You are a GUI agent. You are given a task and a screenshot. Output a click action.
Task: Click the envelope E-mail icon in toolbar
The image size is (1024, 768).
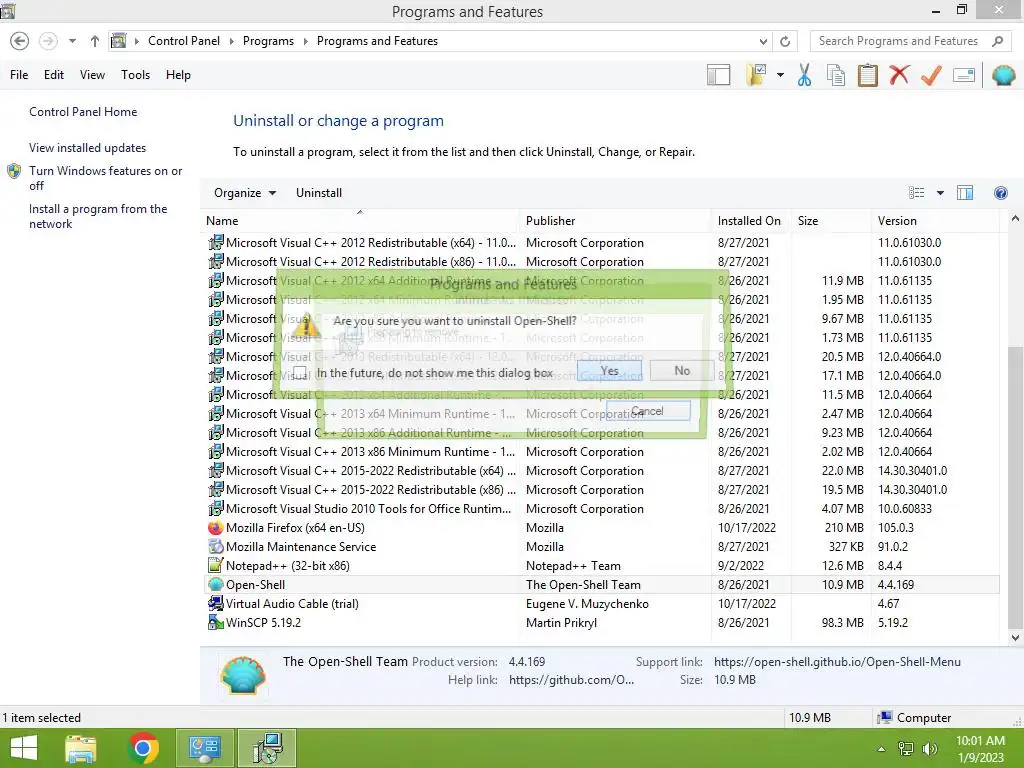pyautogui.click(x=964, y=75)
